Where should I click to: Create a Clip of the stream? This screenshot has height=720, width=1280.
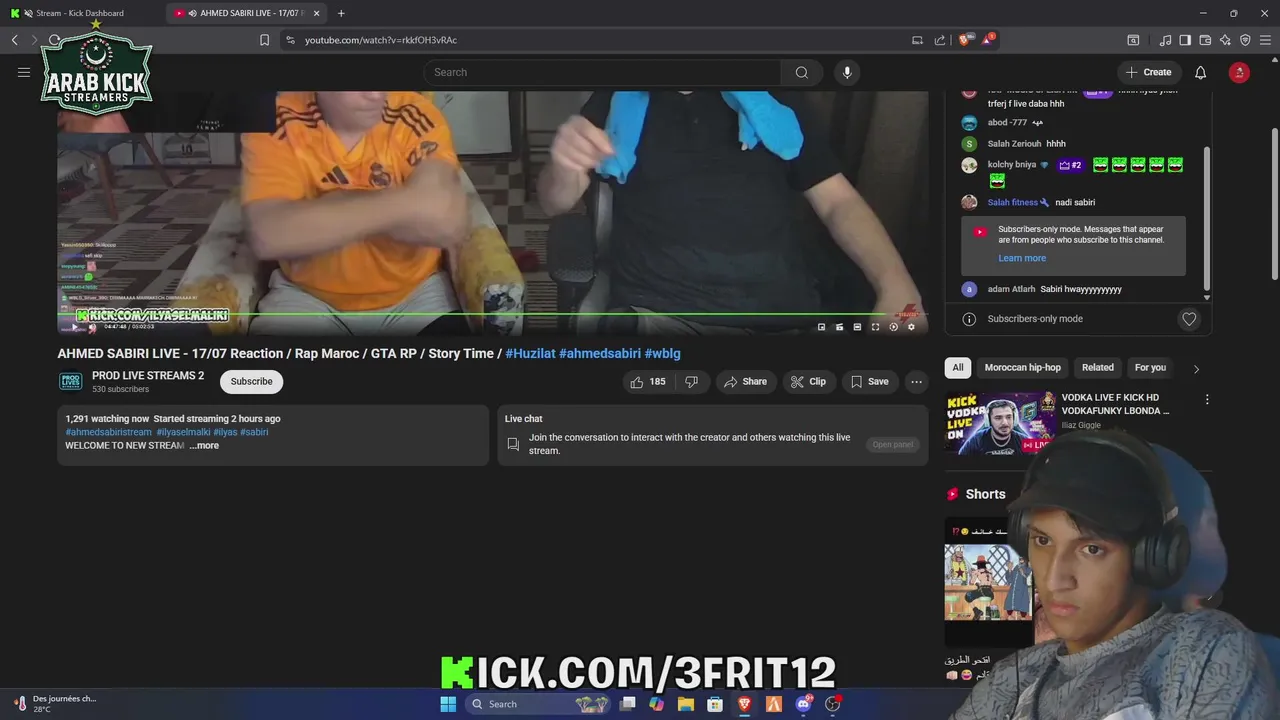point(808,382)
